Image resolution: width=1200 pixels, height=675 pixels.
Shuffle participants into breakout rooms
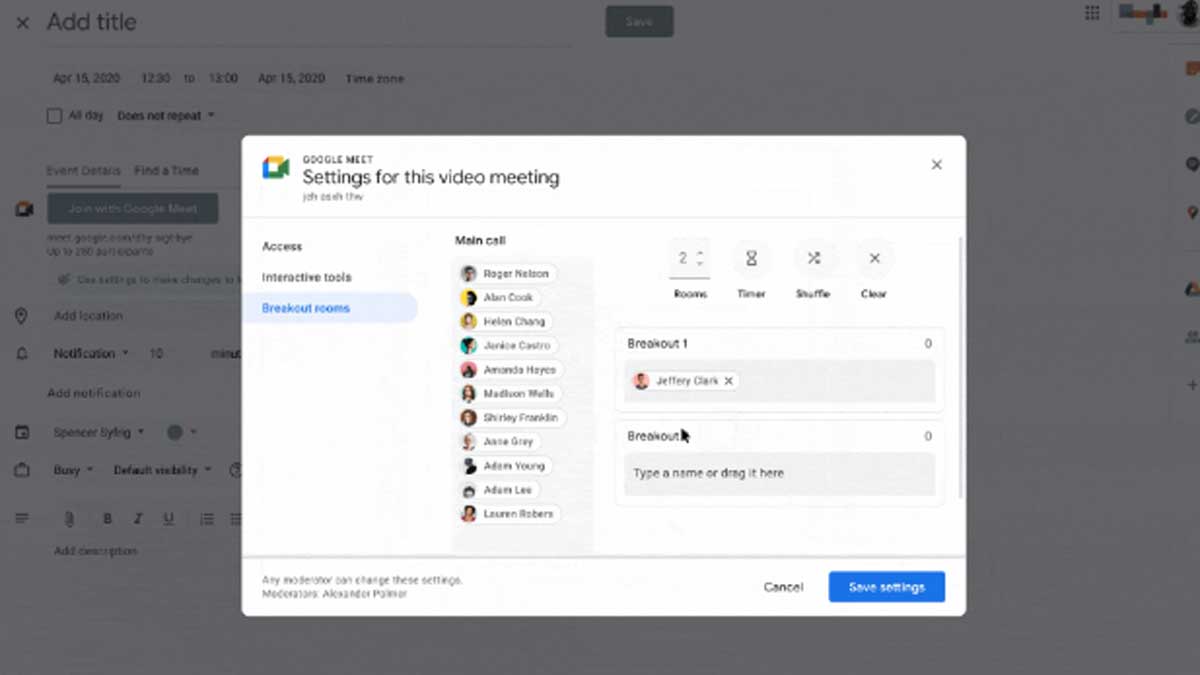pos(813,258)
